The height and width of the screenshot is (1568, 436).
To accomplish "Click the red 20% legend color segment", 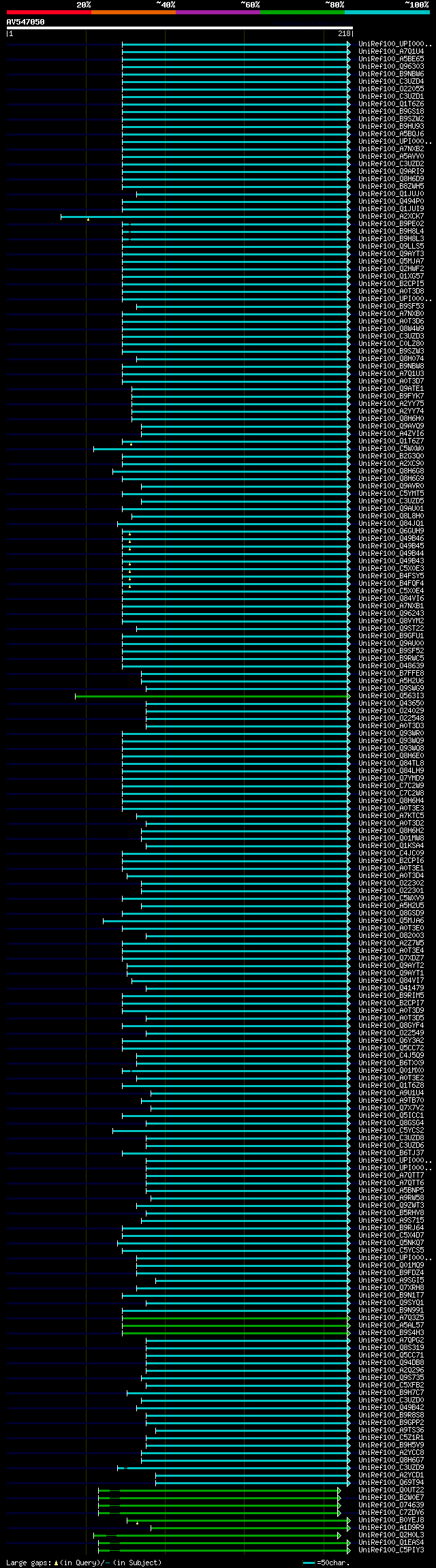I will (49, 12).
